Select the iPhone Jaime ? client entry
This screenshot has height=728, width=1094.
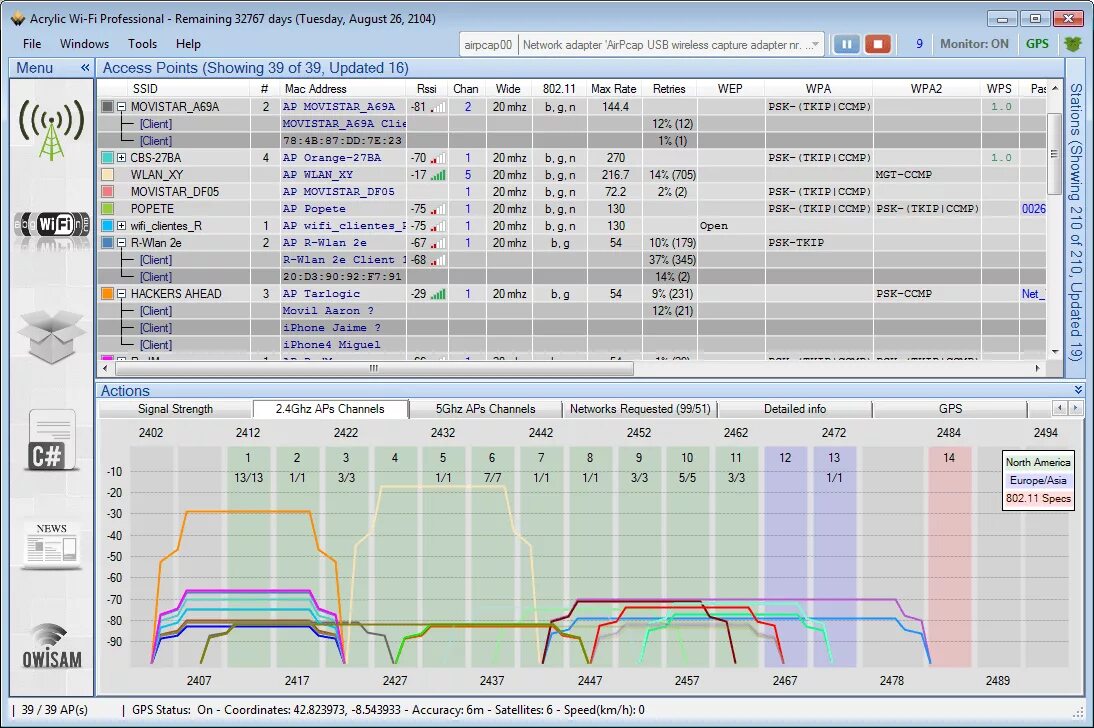331,328
